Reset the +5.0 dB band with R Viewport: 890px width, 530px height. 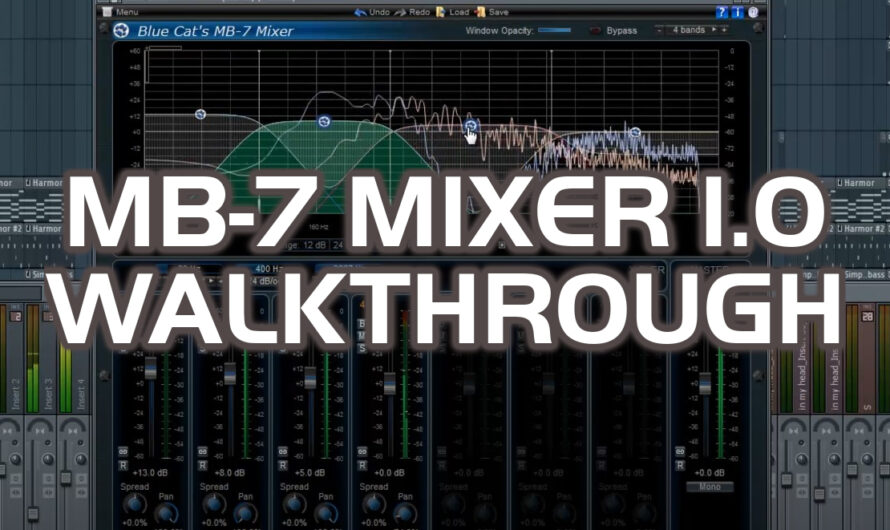283,465
